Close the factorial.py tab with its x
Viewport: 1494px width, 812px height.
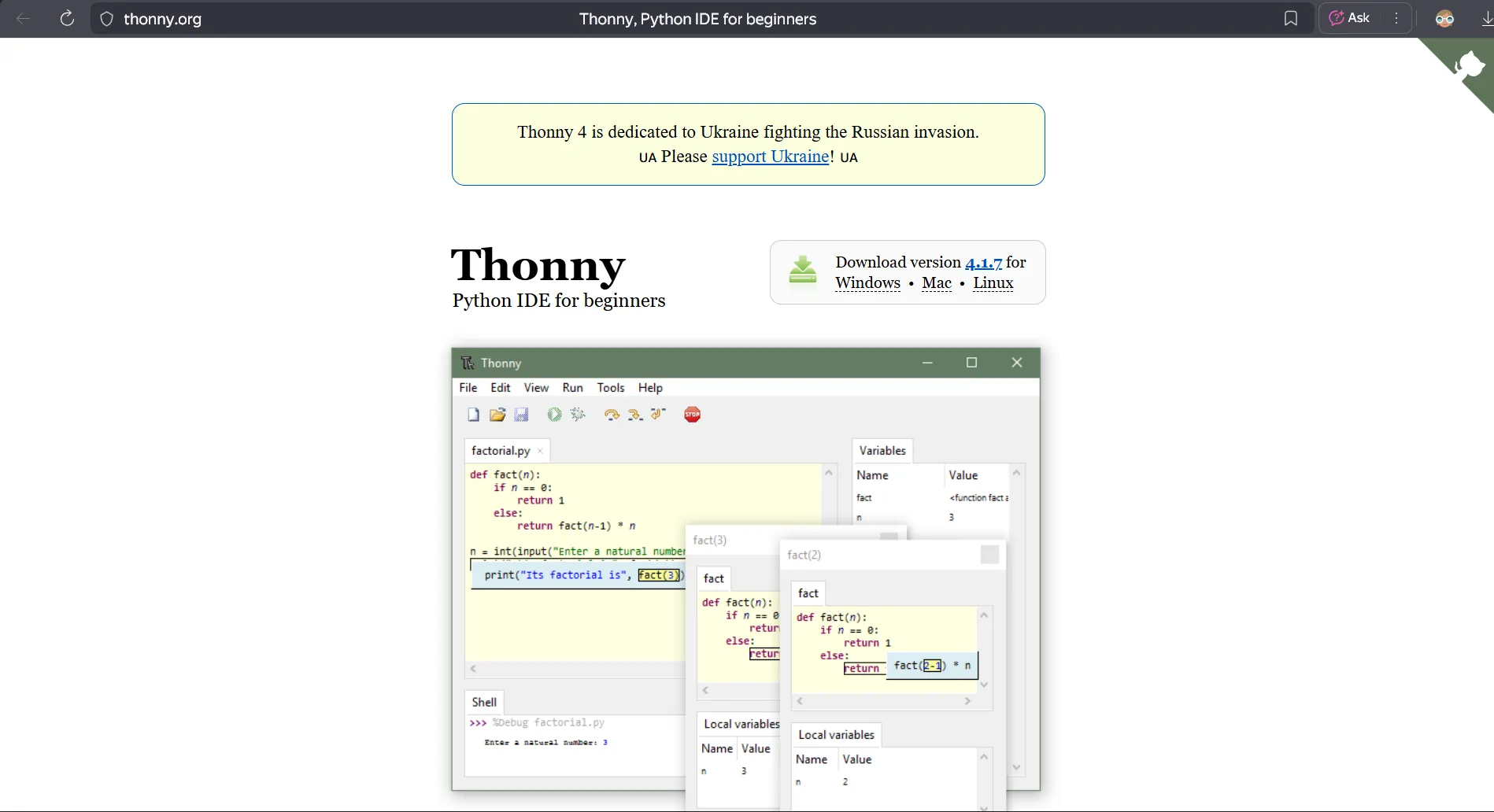click(540, 452)
